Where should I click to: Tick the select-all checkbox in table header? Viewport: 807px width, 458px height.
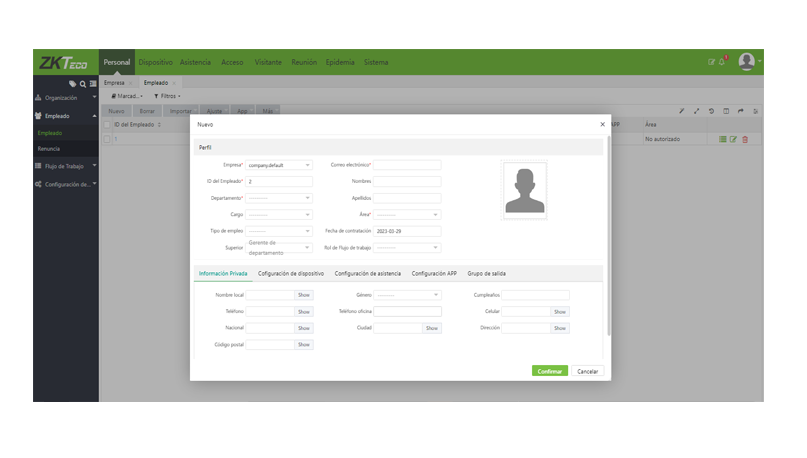(108, 125)
